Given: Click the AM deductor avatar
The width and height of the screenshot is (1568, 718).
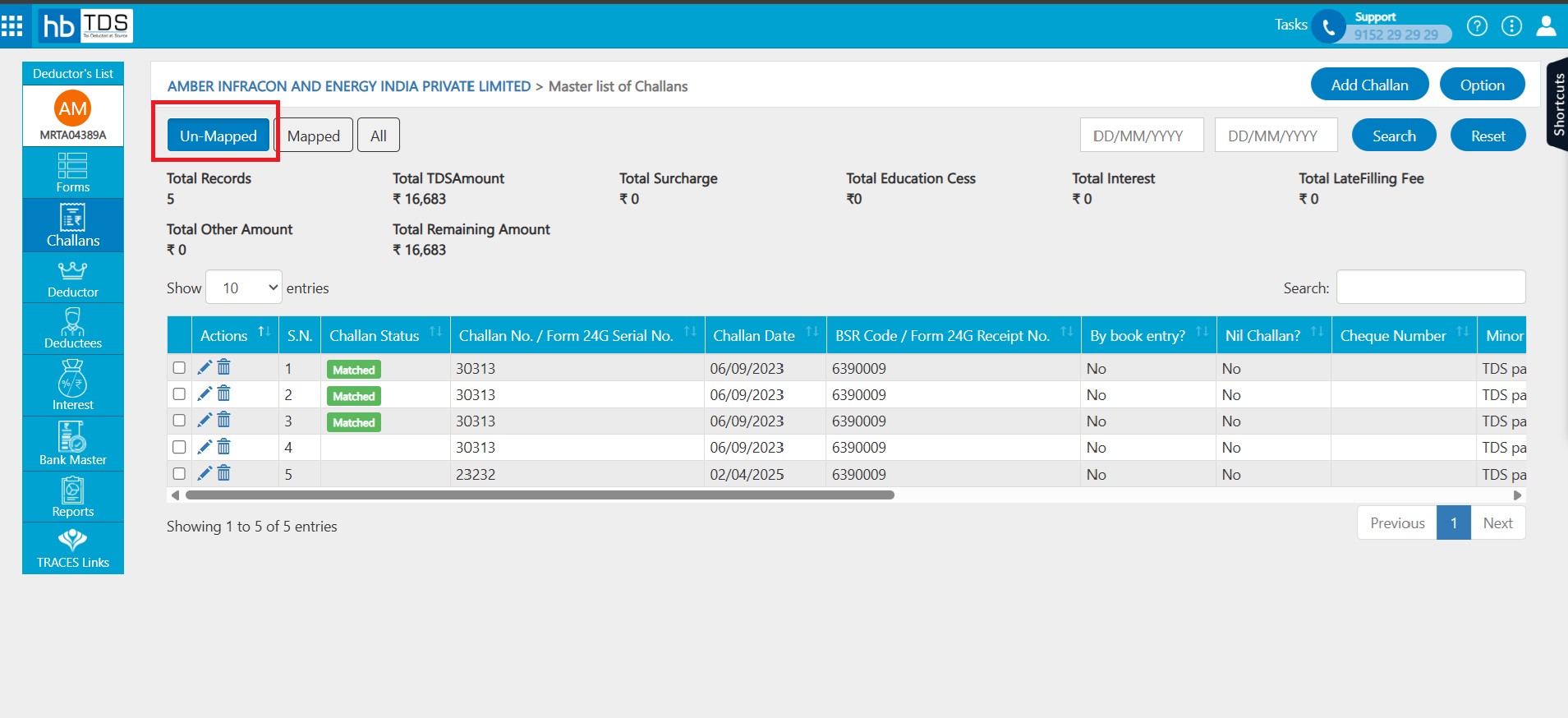Looking at the screenshot, I should pyautogui.click(x=72, y=108).
